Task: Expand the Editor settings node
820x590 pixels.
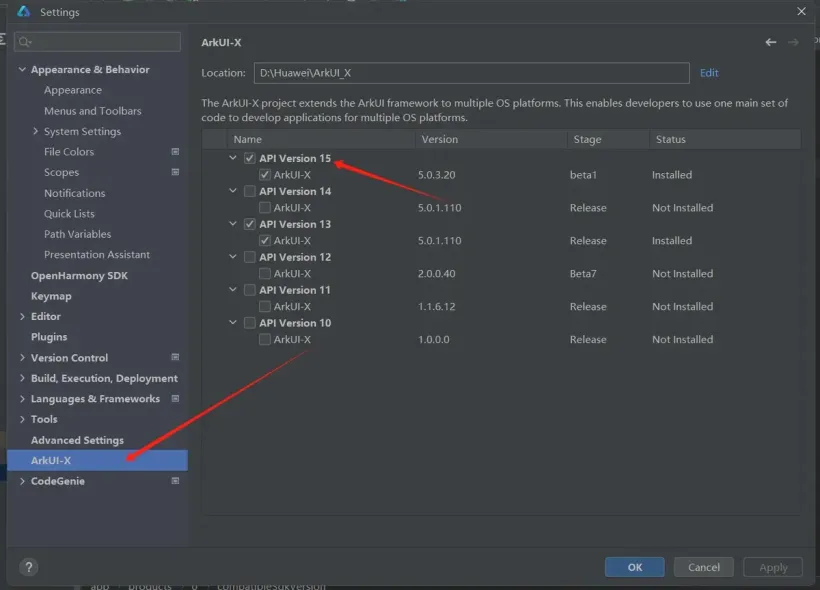Action: [x=22, y=316]
